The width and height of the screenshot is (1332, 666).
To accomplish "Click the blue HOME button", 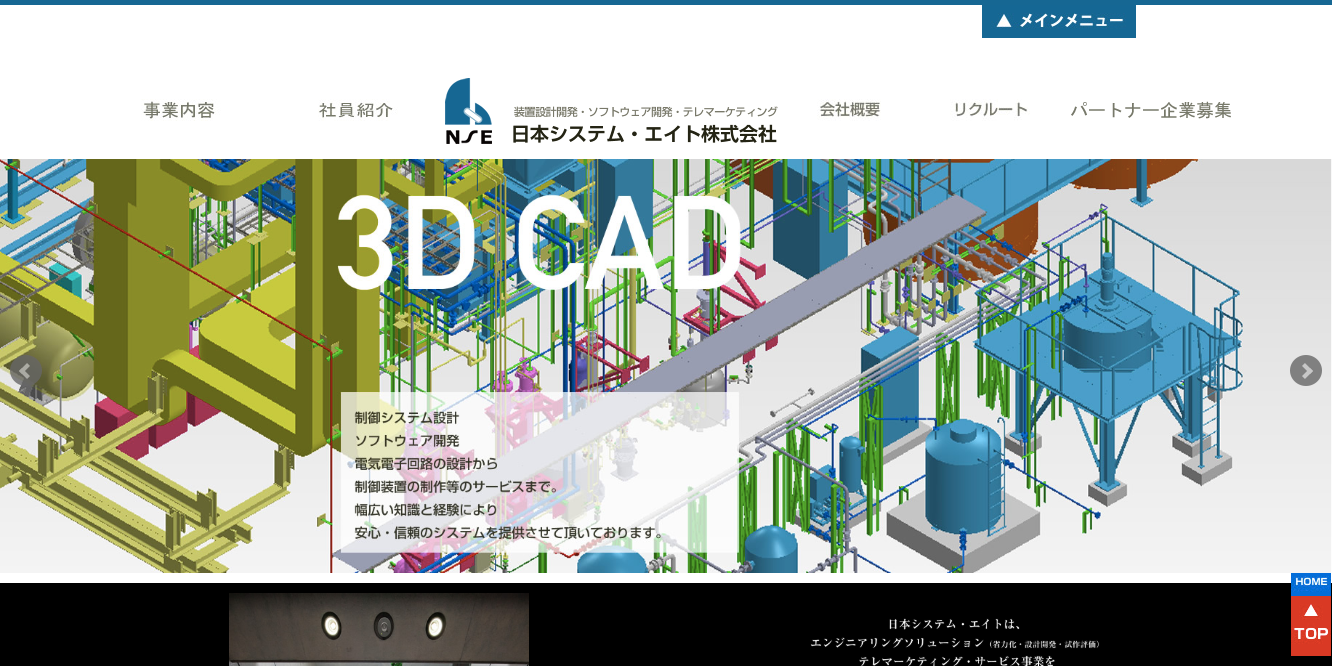I will click(1311, 582).
